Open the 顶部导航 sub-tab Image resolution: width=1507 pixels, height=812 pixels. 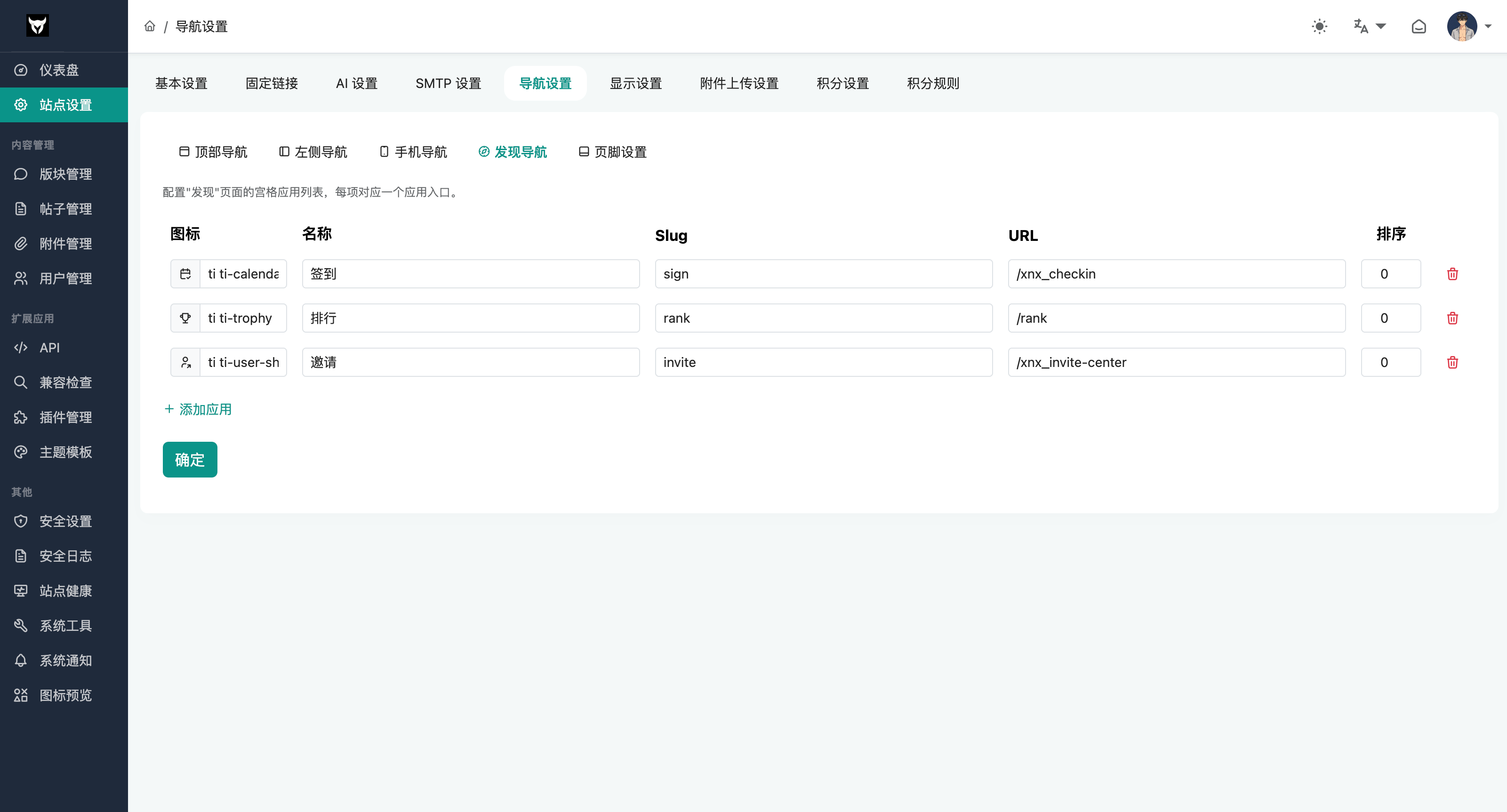pos(213,152)
